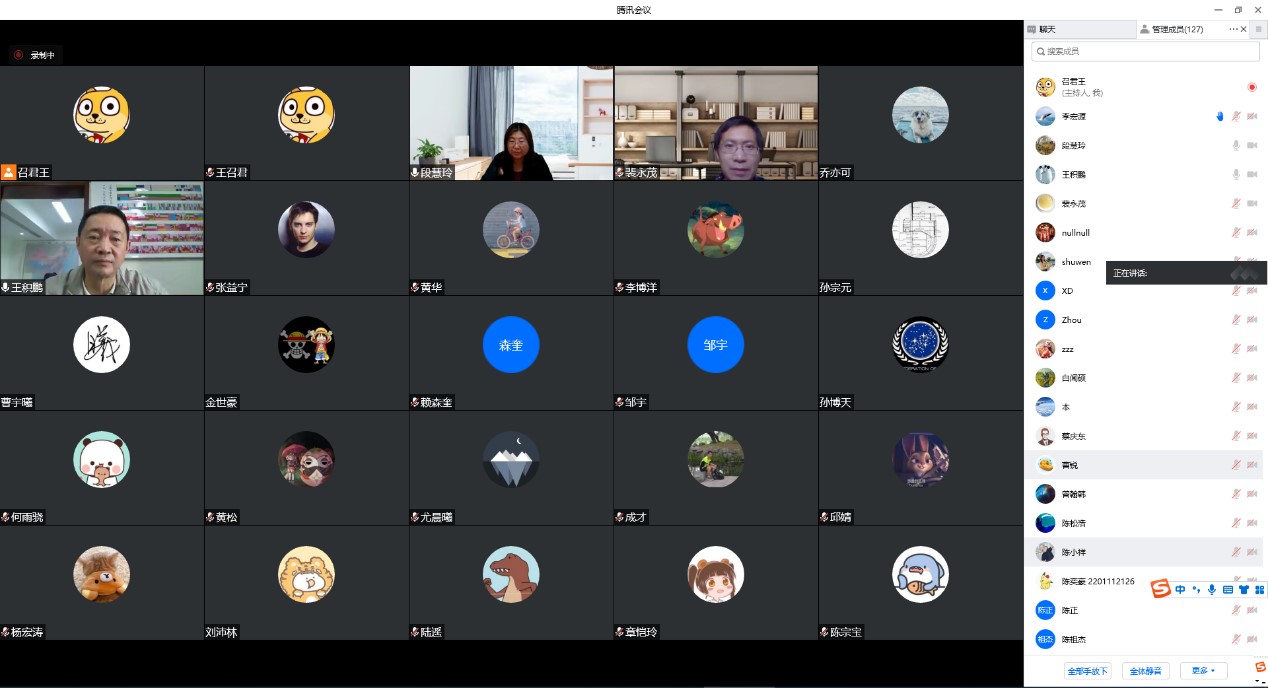This screenshot has width=1268, height=688.
Task: Switch to the 聊天 chat tab
Action: pos(1046,29)
